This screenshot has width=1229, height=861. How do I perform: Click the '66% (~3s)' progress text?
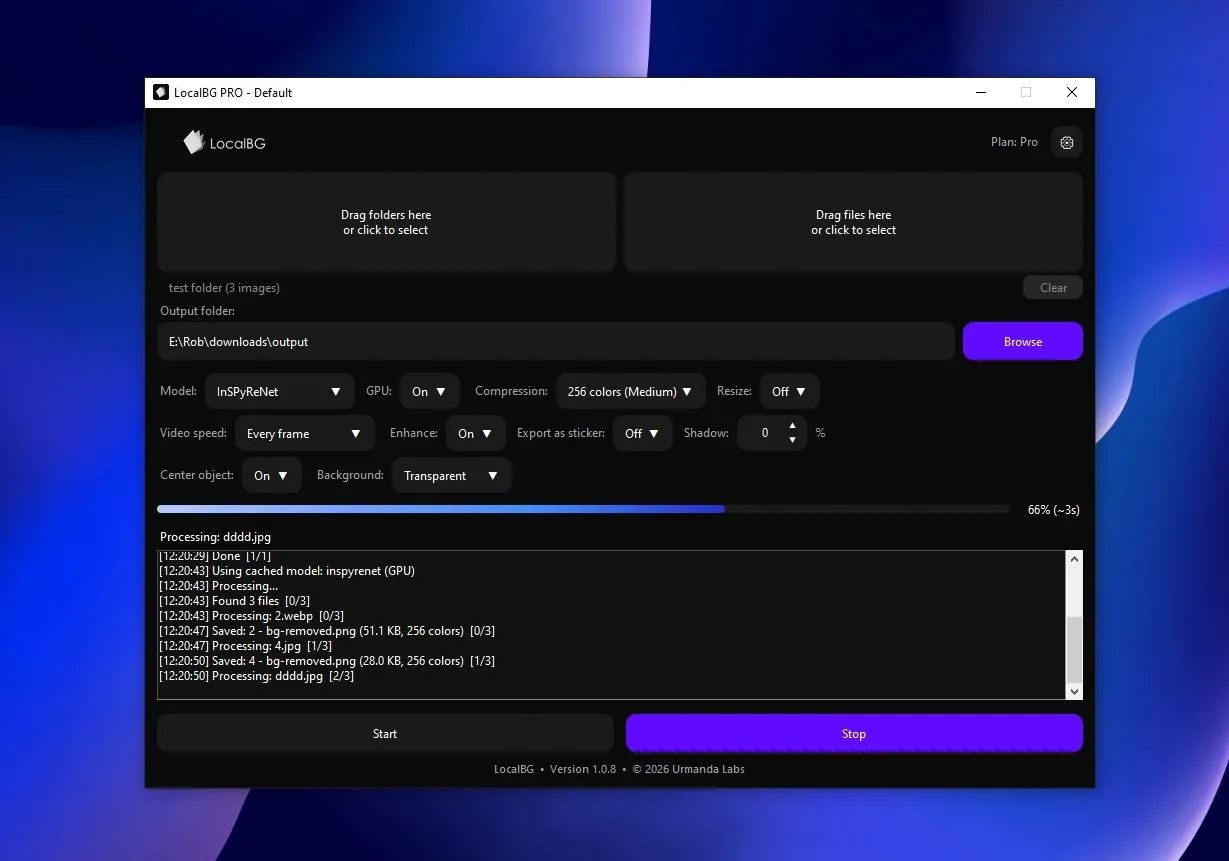pos(1053,510)
